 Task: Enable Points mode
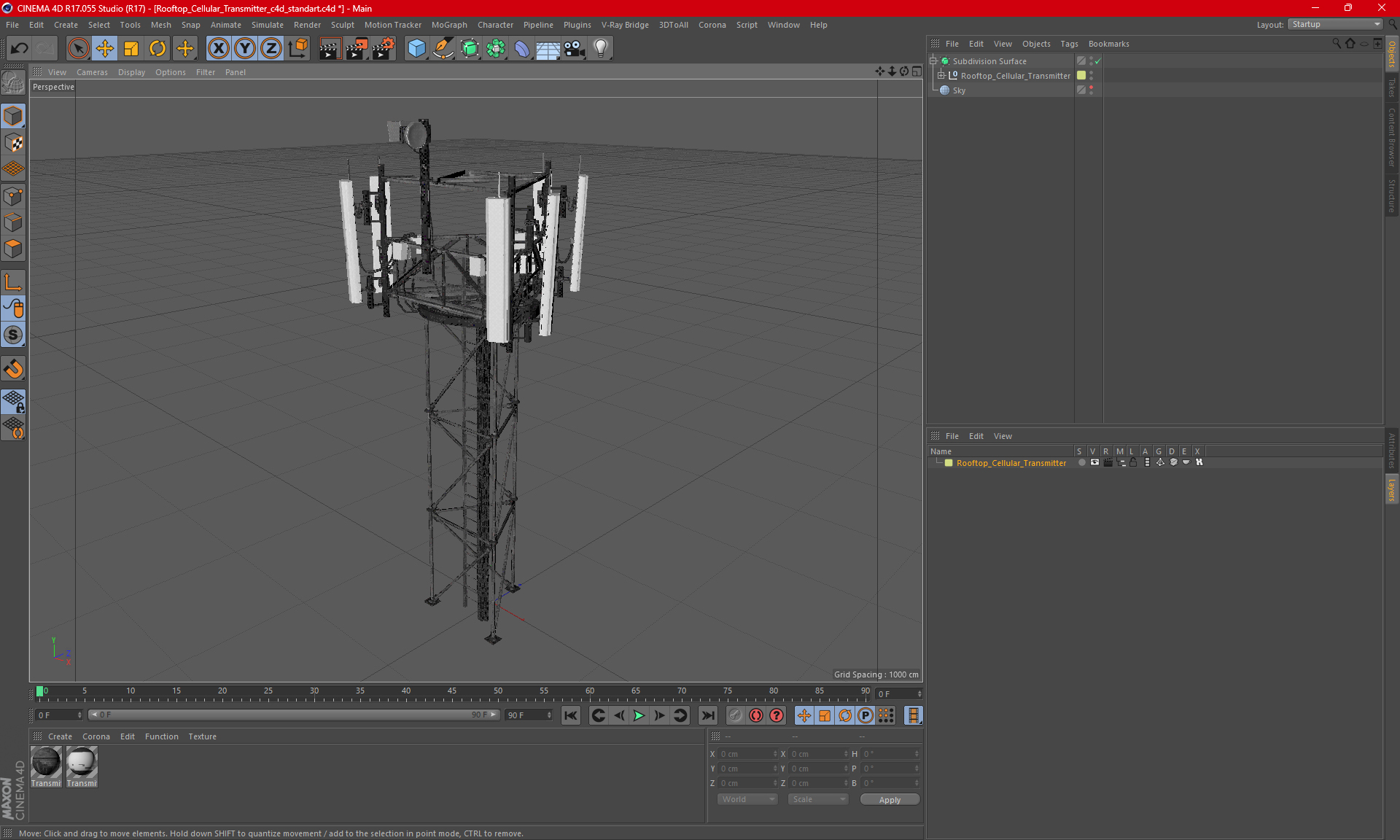(13, 196)
